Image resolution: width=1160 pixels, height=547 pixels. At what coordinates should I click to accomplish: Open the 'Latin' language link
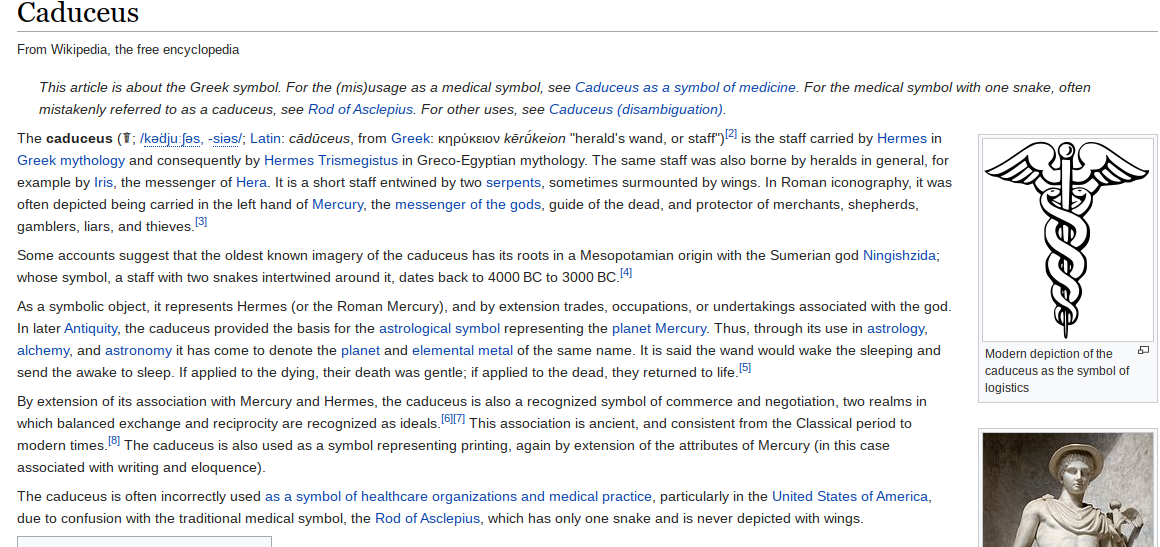click(x=265, y=138)
